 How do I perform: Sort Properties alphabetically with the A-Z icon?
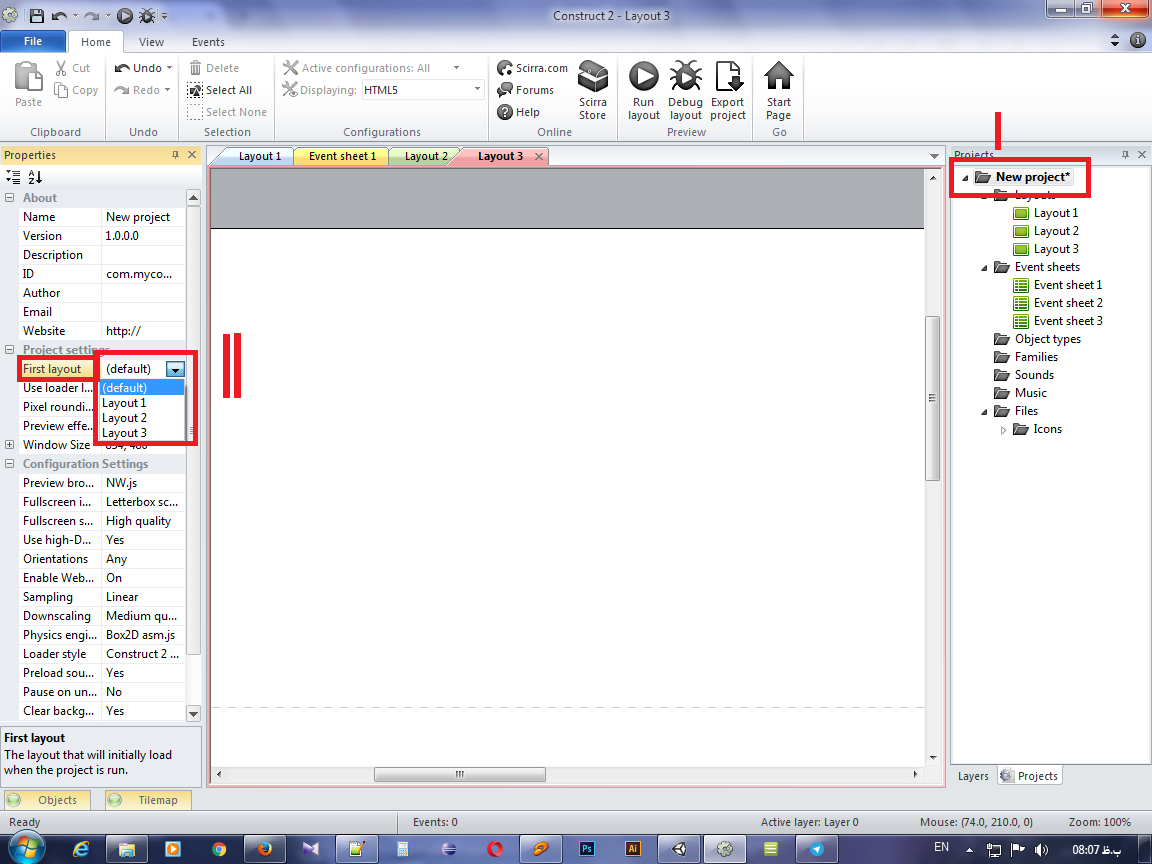[35, 177]
